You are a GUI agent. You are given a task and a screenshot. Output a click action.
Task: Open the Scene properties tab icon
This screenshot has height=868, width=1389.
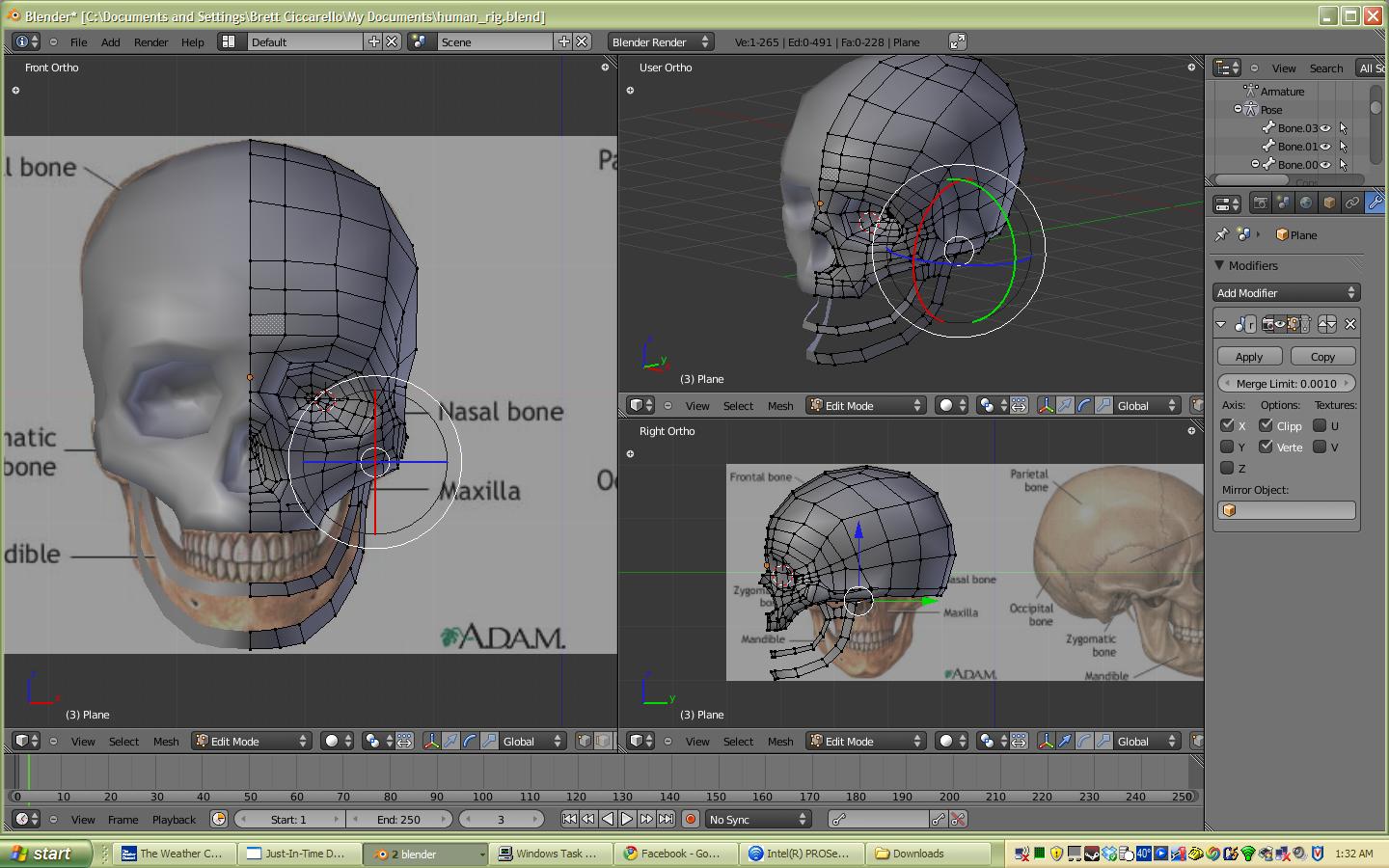(x=1283, y=203)
